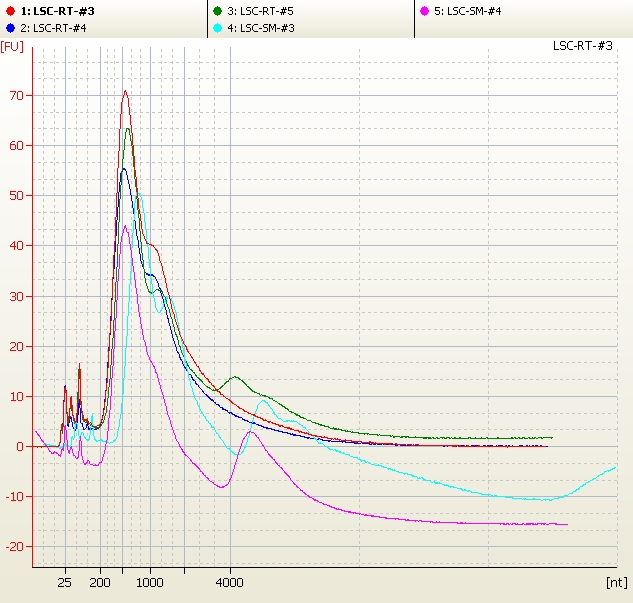Click the red trace's highest peak near 70 FU

pos(125,91)
